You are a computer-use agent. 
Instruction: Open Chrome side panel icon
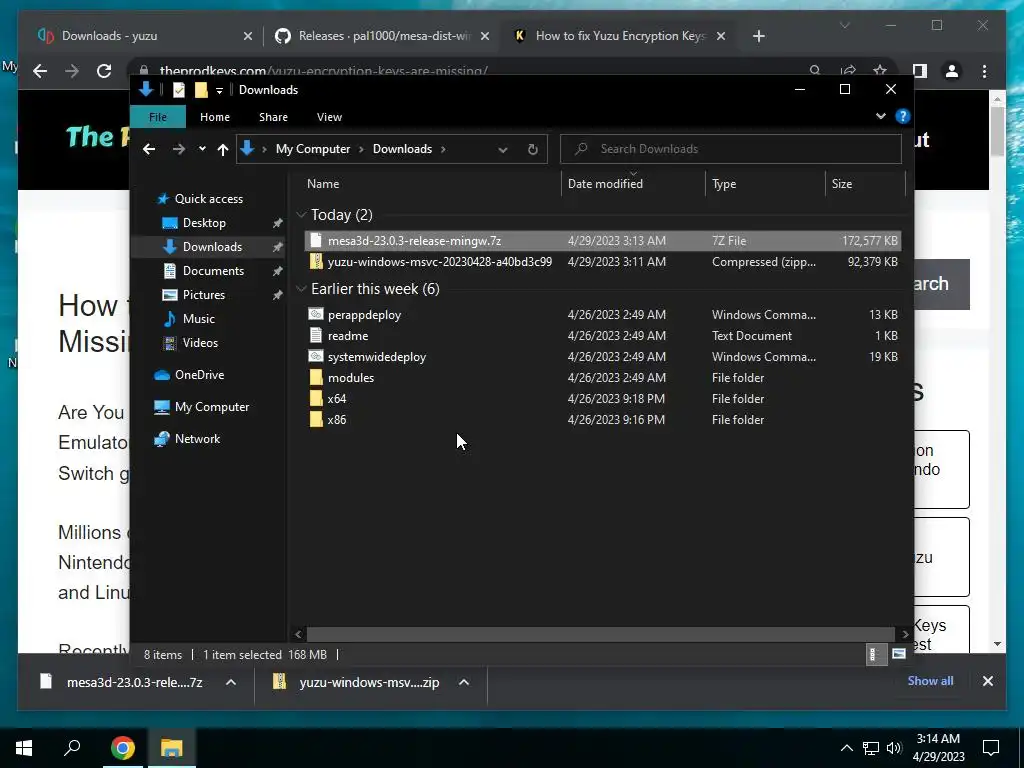pos(920,71)
